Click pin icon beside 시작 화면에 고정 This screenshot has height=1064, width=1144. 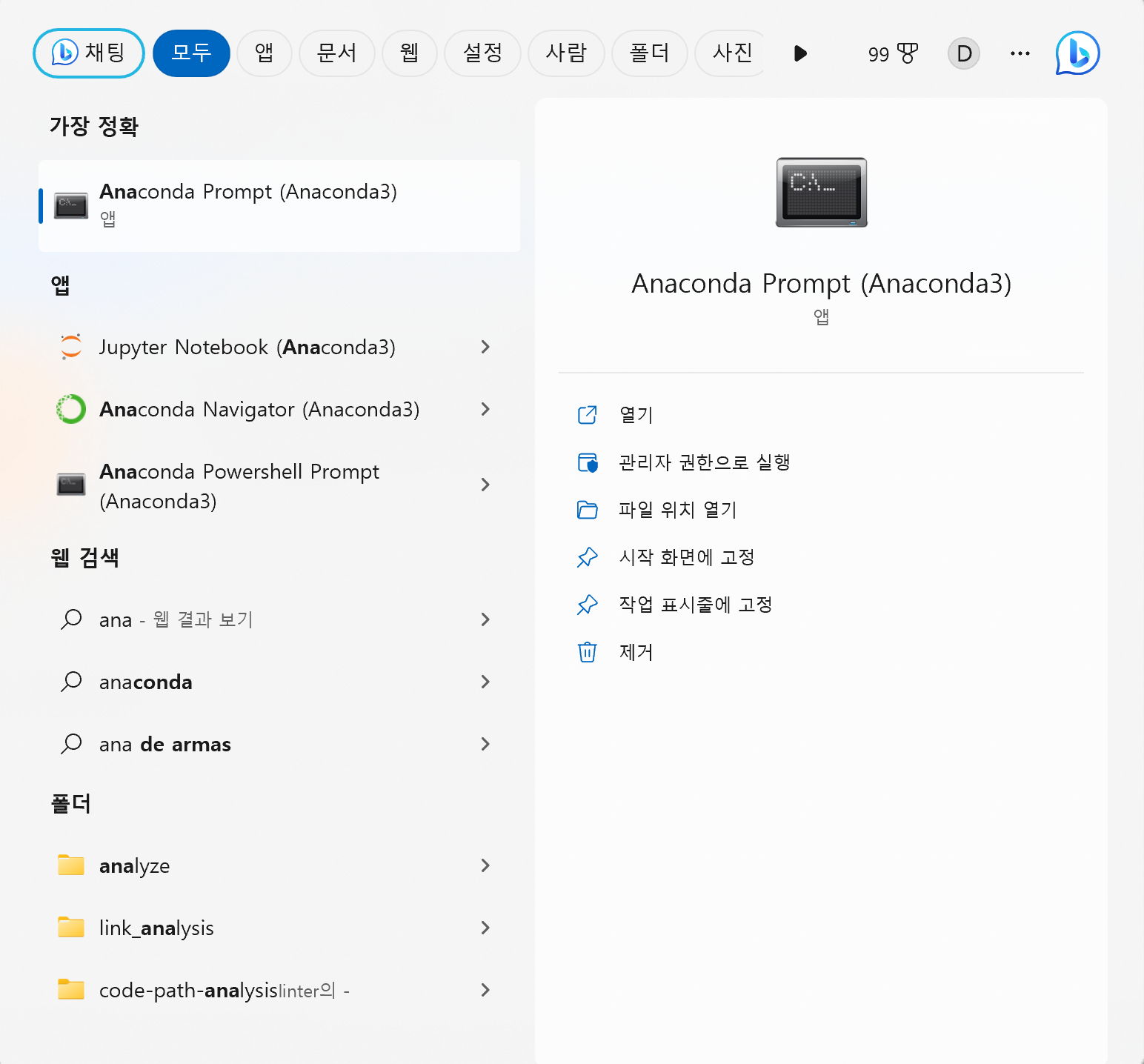tap(587, 557)
